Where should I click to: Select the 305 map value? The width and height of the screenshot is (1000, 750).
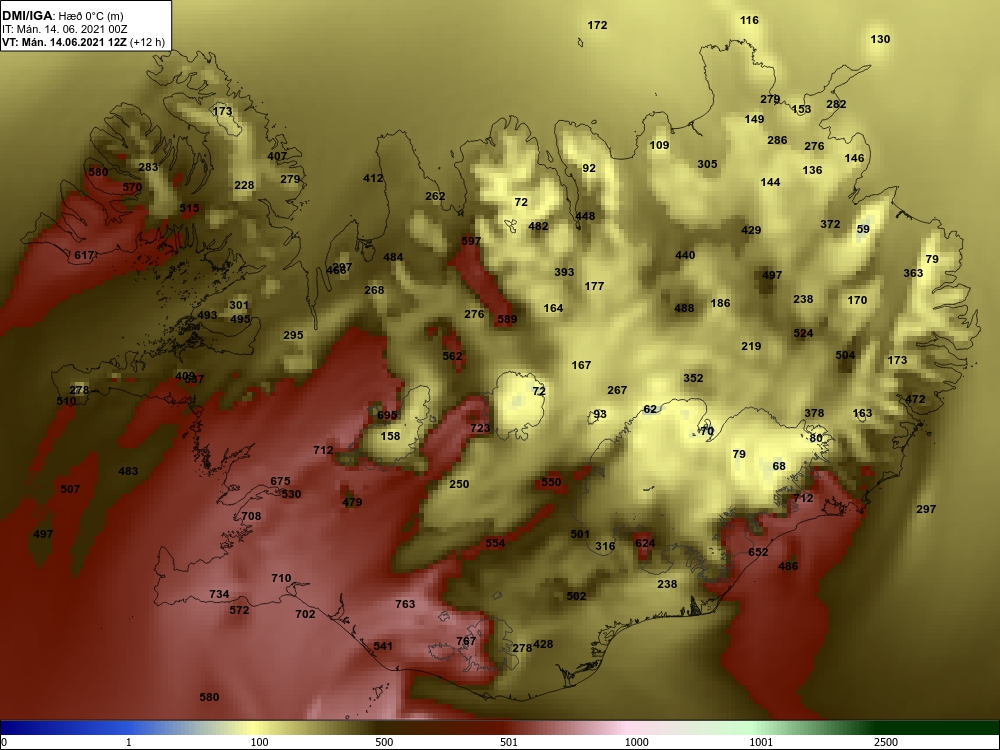tap(707, 165)
